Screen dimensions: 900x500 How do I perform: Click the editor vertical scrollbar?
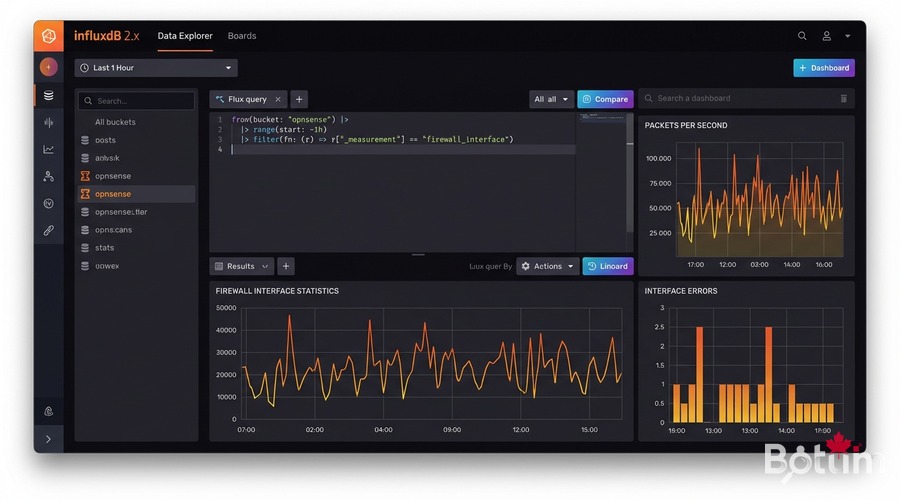pyautogui.click(x=630, y=172)
